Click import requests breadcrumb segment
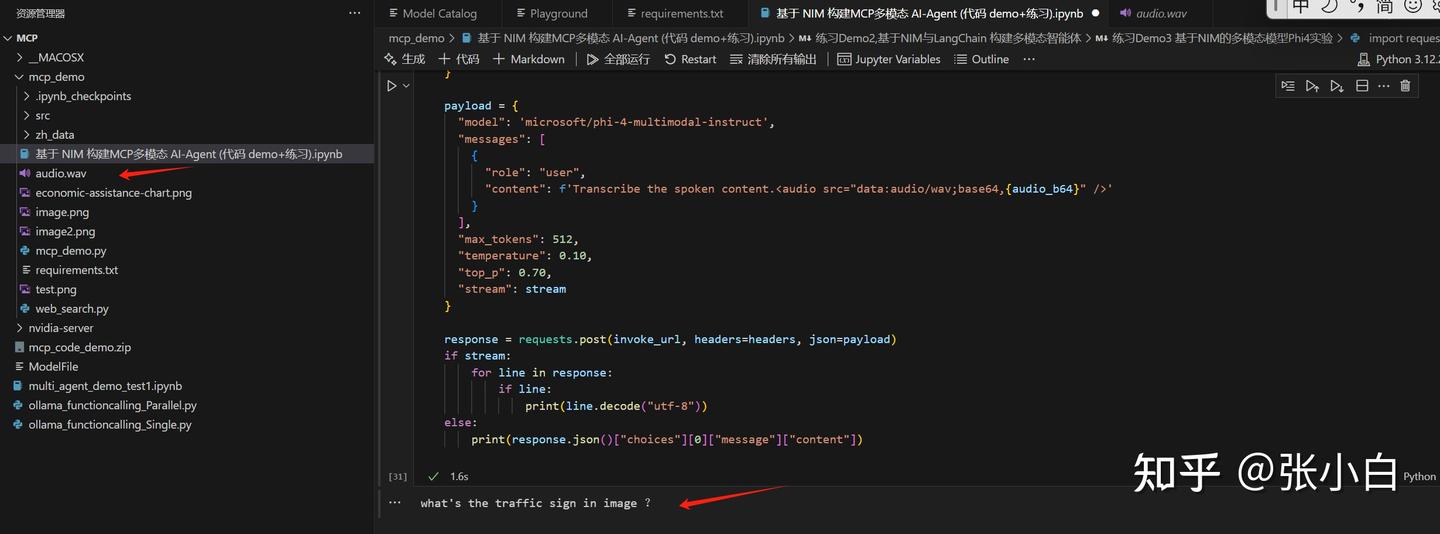The image size is (1440, 534). pyautogui.click(x=1394, y=38)
